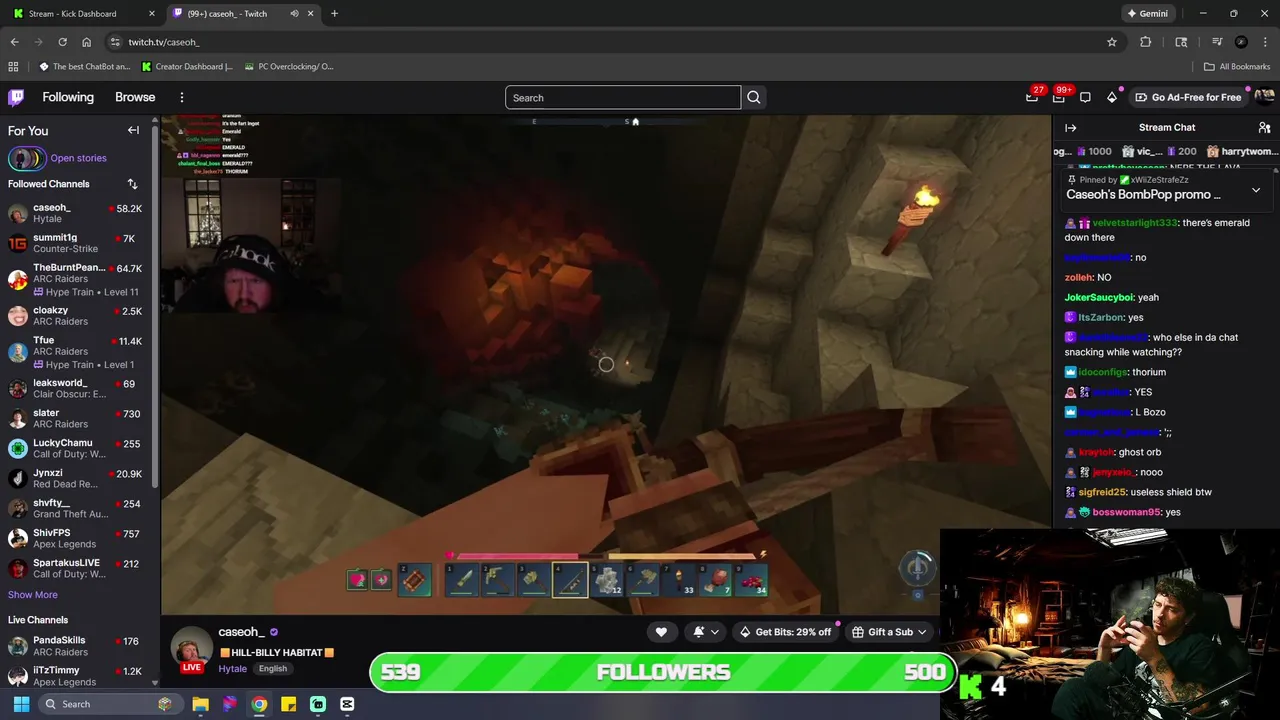Open the apps grid in bookmarks bar
The width and height of the screenshot is (1280, 720).
coord(13,66)
